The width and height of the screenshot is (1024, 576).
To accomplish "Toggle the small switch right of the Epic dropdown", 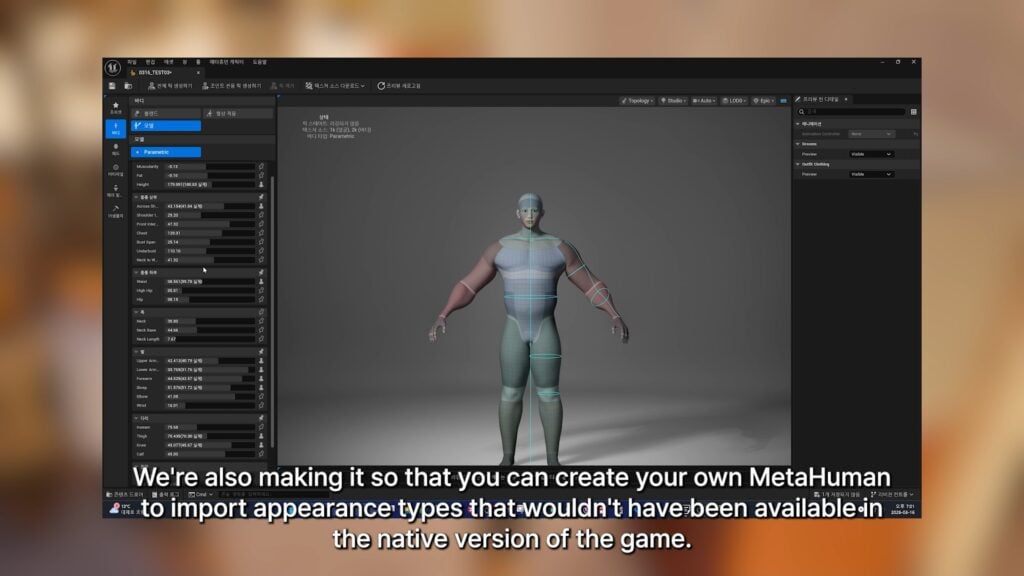I will (783, 101).
